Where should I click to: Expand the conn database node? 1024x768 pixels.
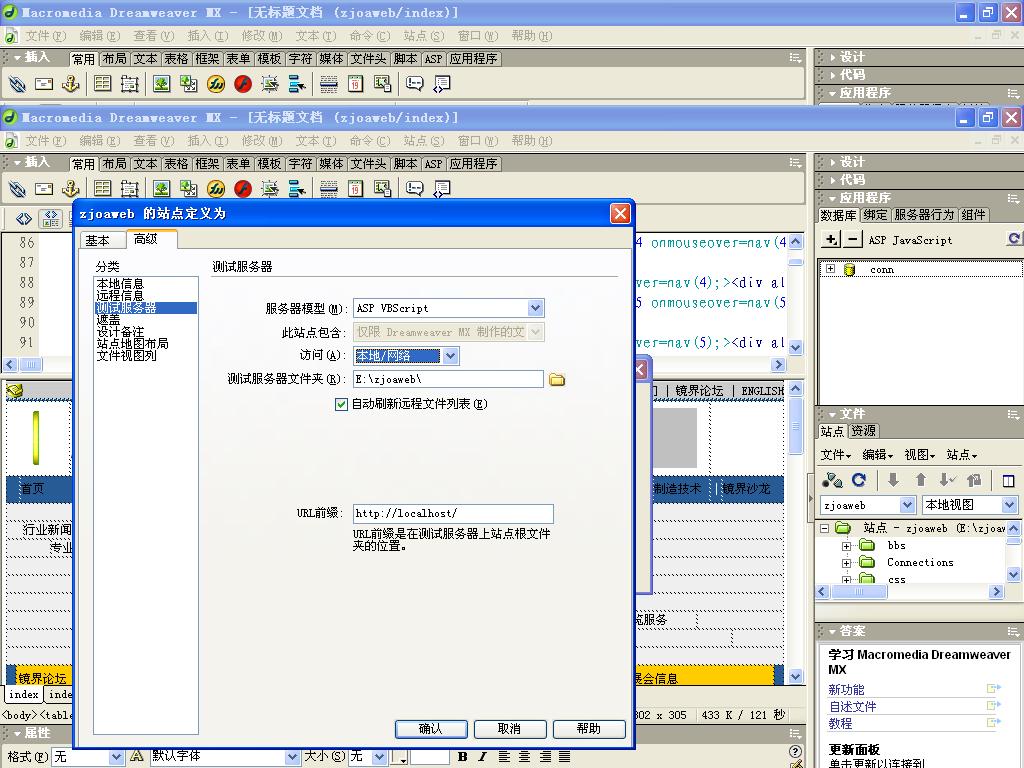(x=830, y=268)
